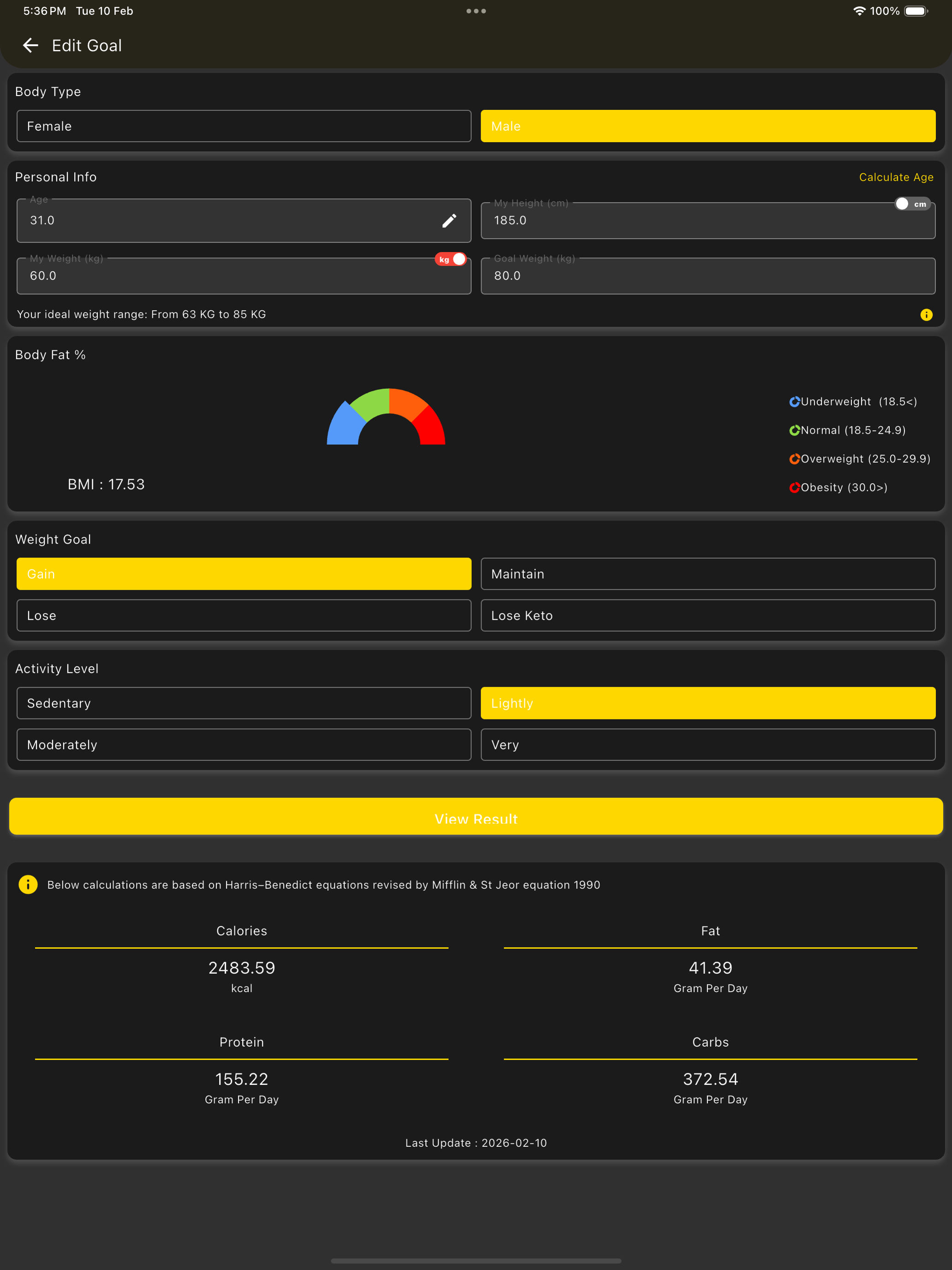Set activity level to Sedentary
The height and width of the screenshot is (1270, 952).
(x=244, y=703)
